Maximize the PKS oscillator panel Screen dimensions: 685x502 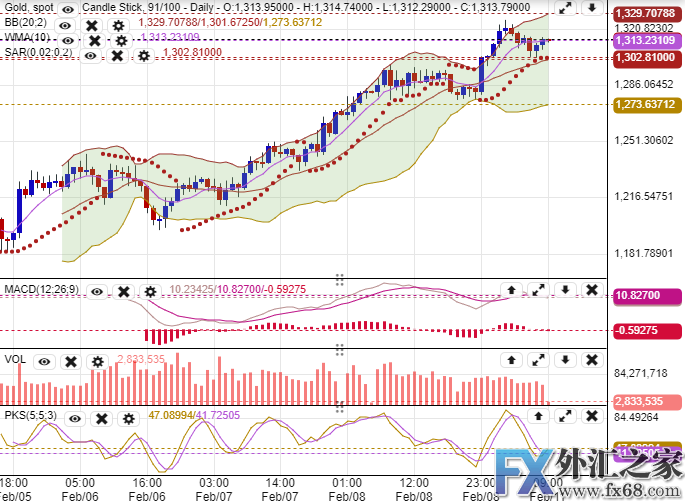coord(565,414)
